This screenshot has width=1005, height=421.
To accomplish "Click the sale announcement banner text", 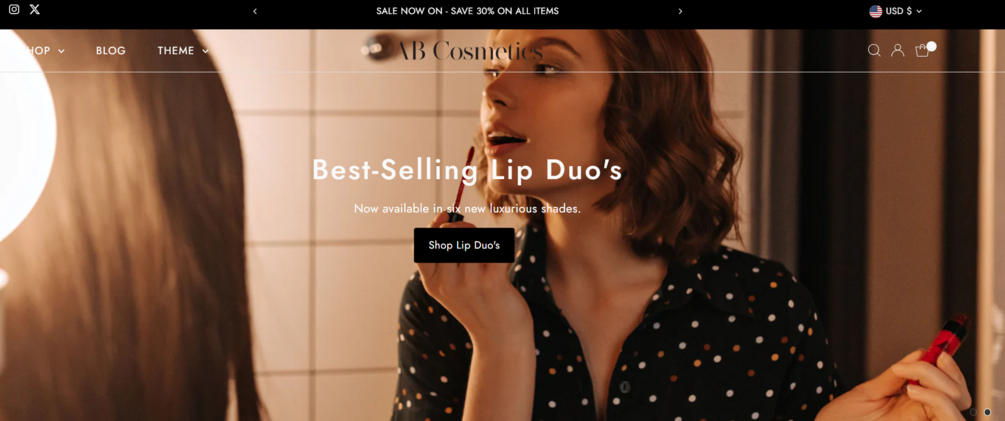I will click(x=467, y=11).
